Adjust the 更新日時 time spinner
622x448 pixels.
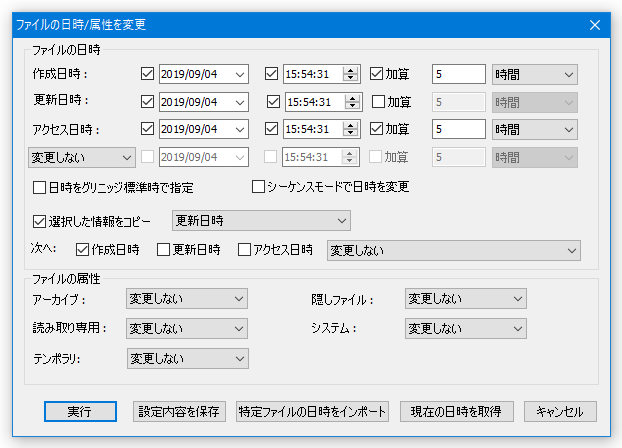[352, 102]
